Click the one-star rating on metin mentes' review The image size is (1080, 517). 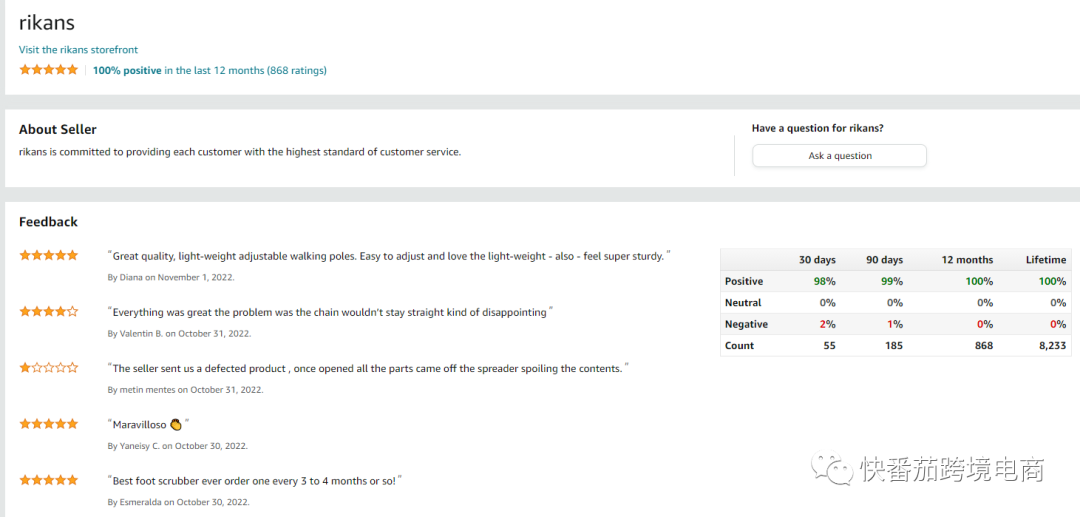tap(49, 368)
